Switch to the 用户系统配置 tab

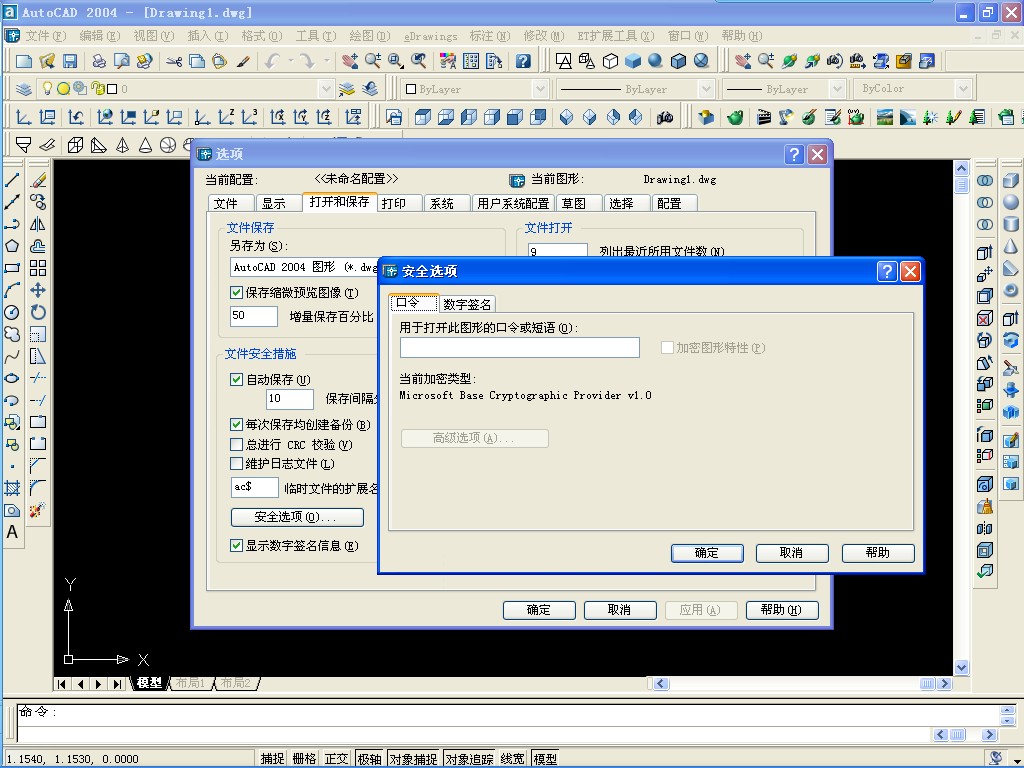513,204
